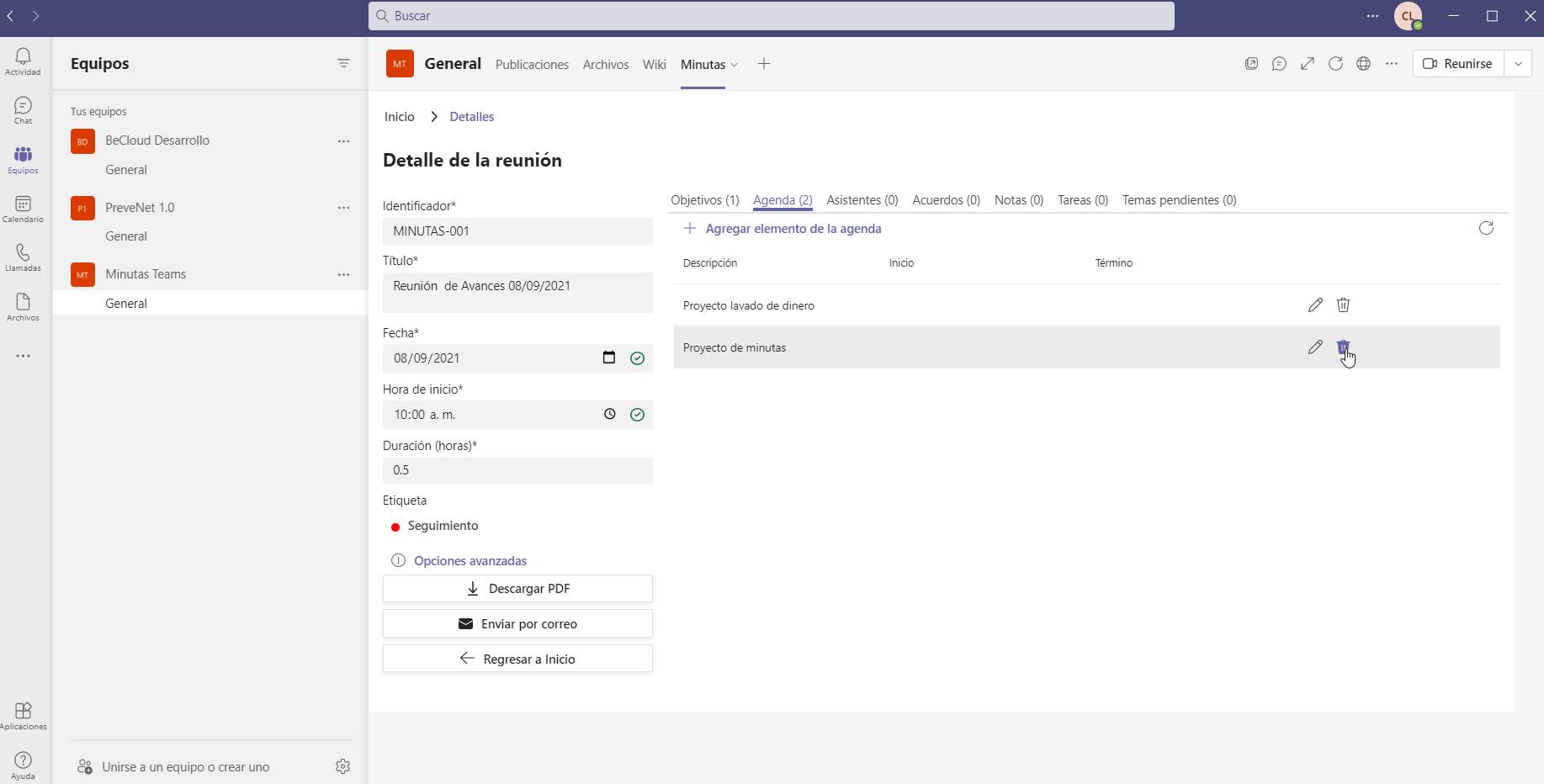
Task: Open more tab options ellipsis in header
Action: point(1392,64)
